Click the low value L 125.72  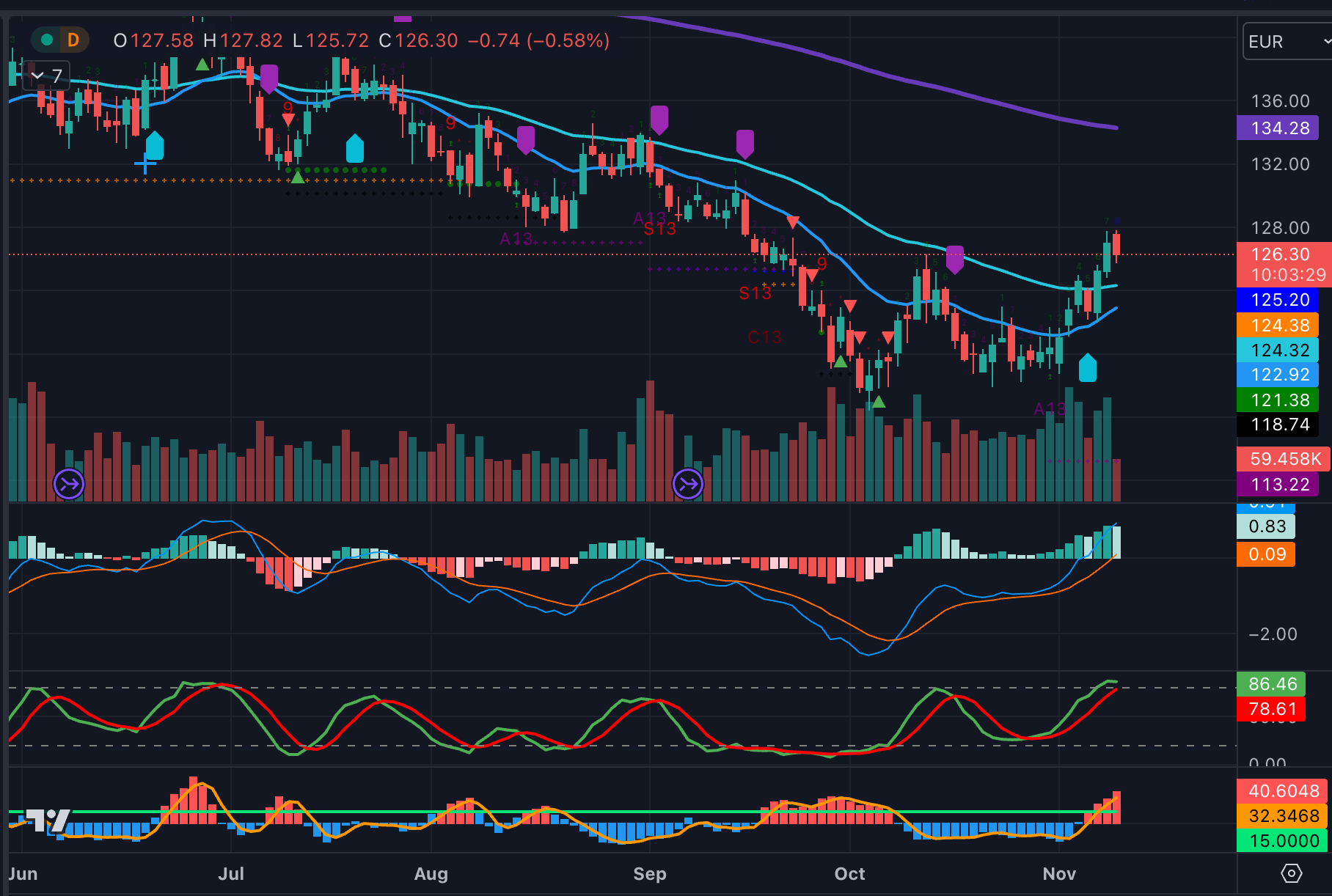pos(331,40)
